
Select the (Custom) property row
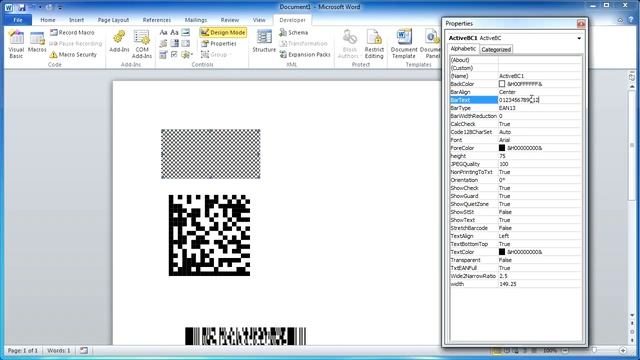coord(516,68)
